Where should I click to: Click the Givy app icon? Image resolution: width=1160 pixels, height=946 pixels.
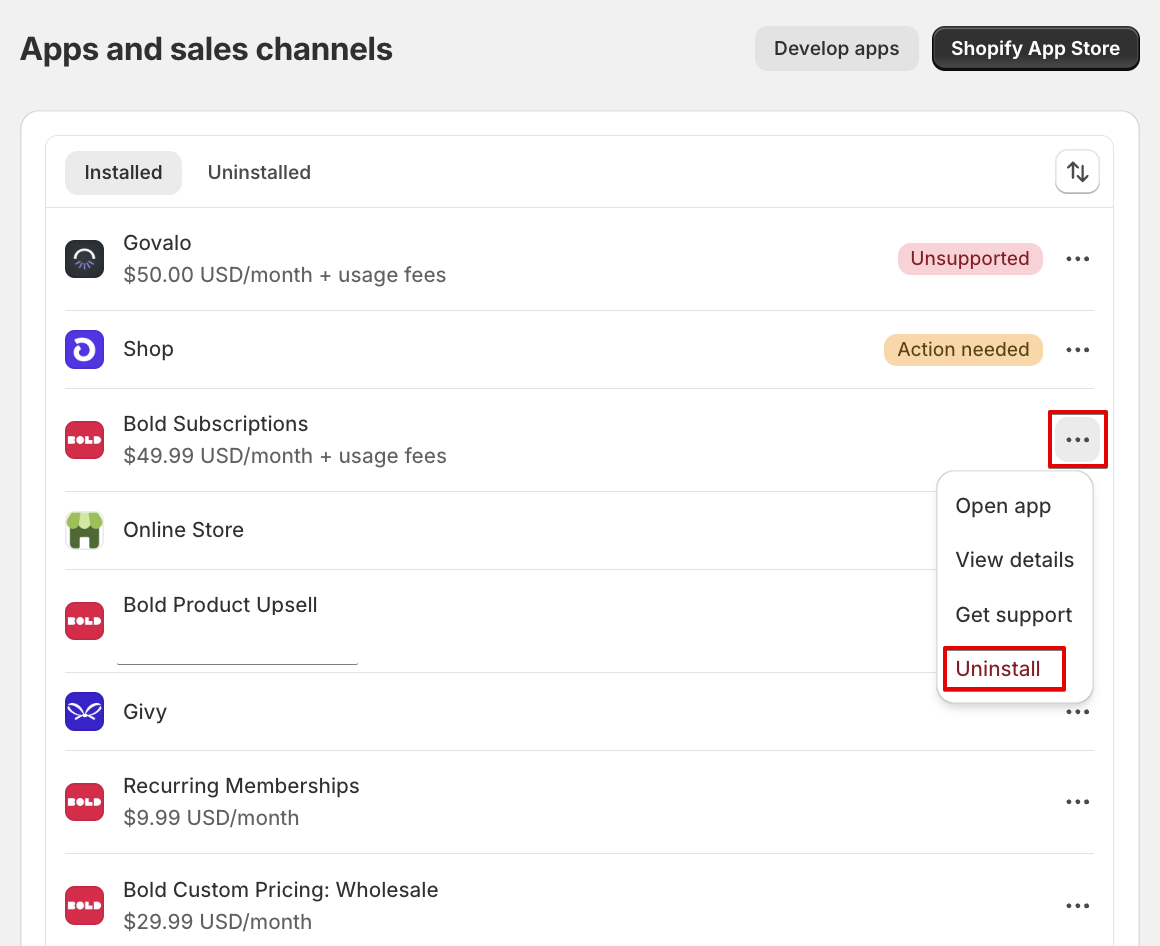84,712
